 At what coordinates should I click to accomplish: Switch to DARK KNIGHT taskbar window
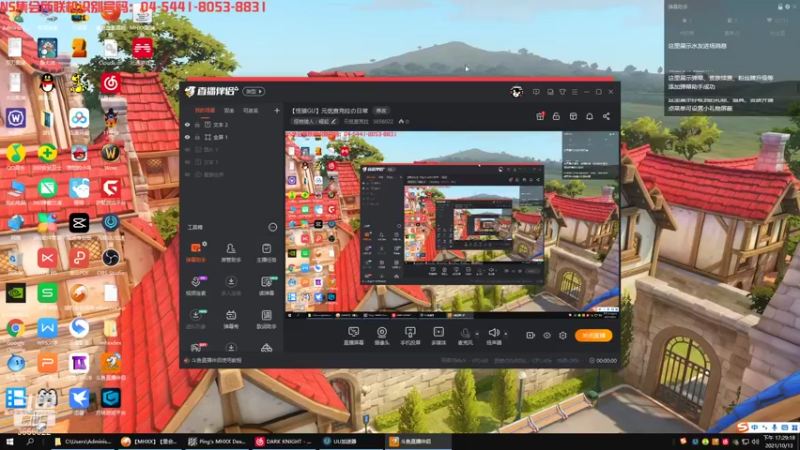tap(284, 441)
